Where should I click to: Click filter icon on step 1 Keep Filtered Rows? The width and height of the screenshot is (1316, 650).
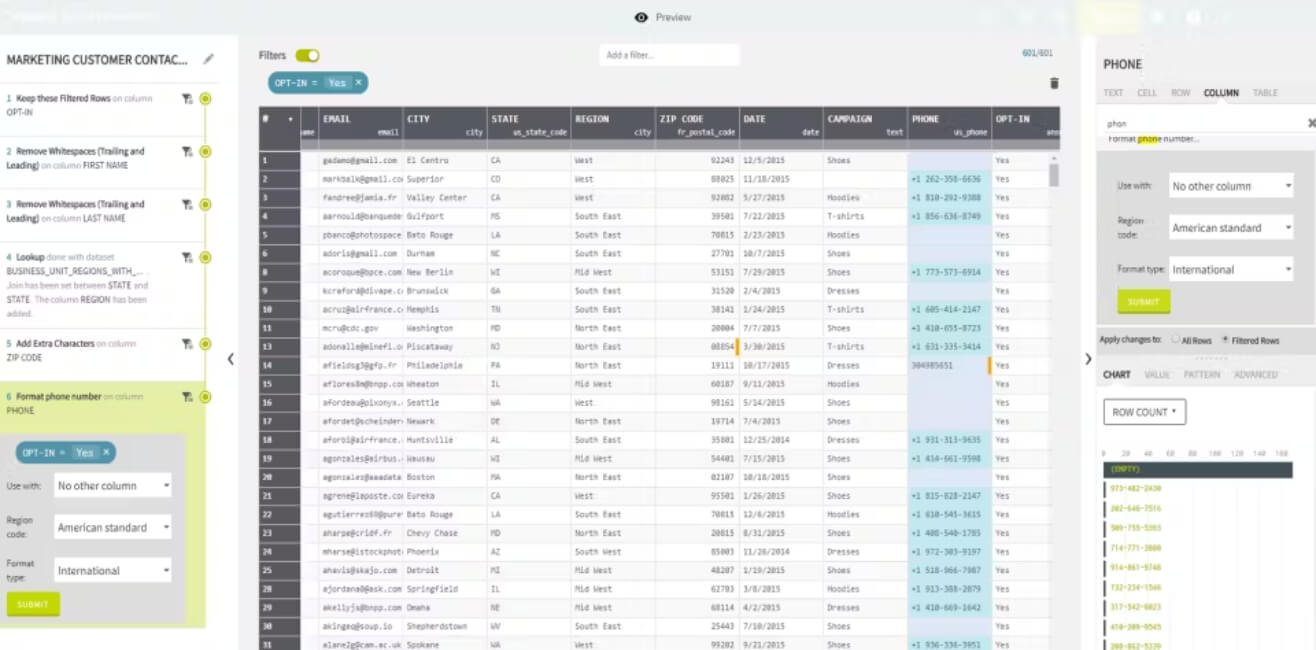pyautogui.click(x=187, y=99)
